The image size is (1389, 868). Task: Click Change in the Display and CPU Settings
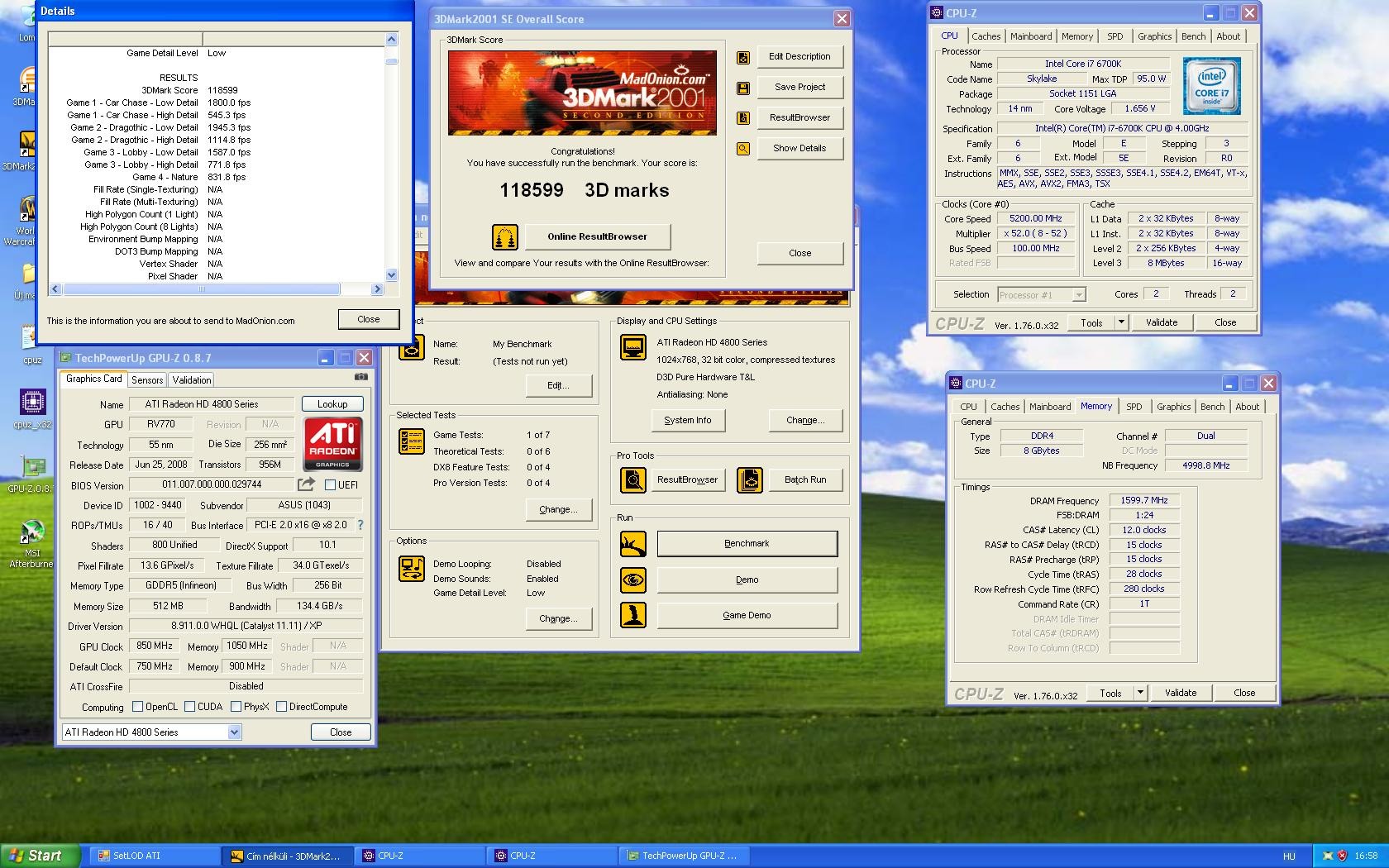806,420
